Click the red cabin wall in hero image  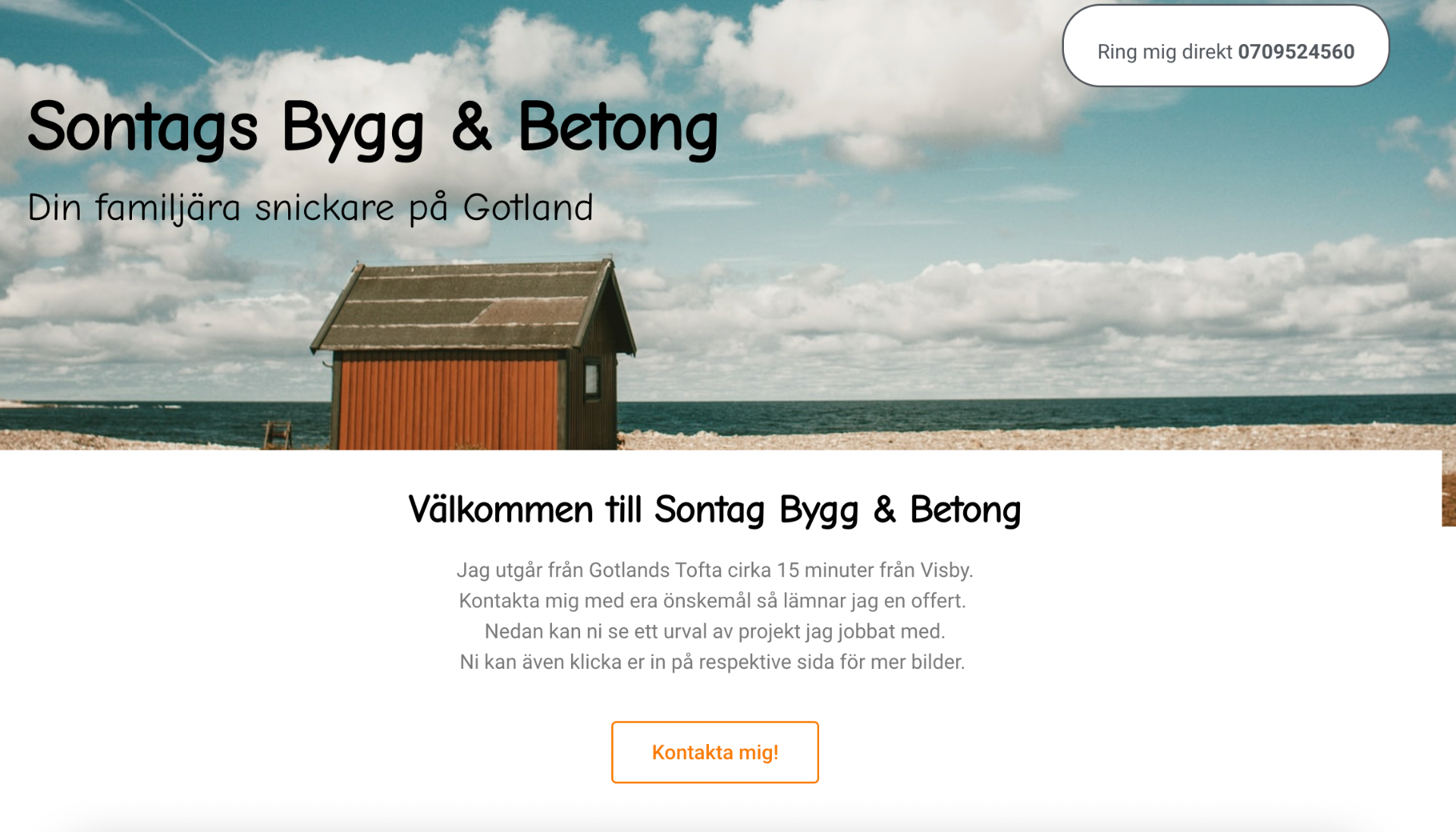tap(447, 402)
